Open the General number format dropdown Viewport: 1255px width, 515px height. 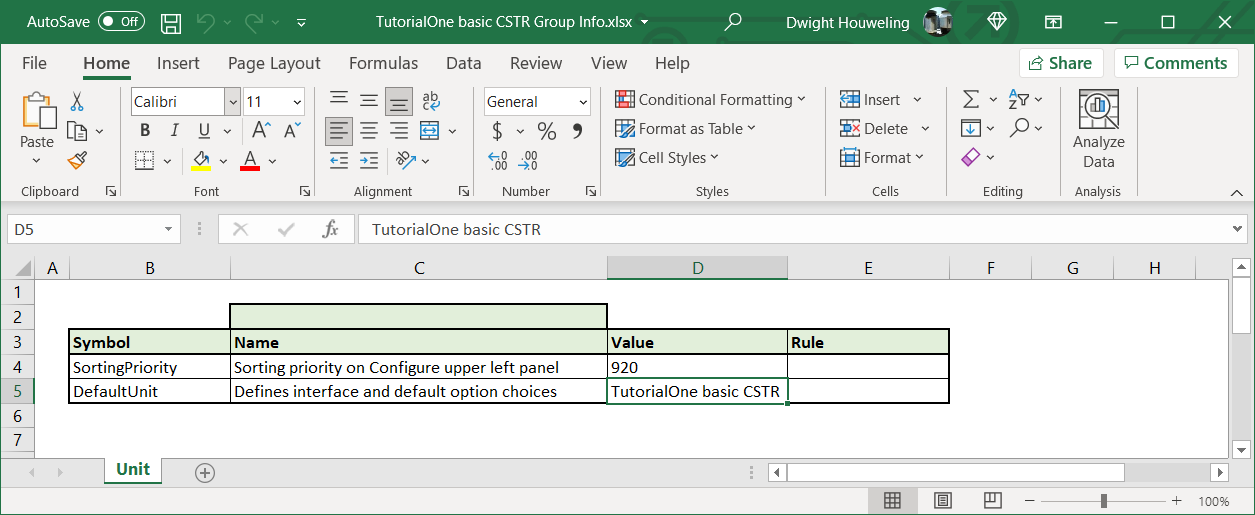point(583,102)
